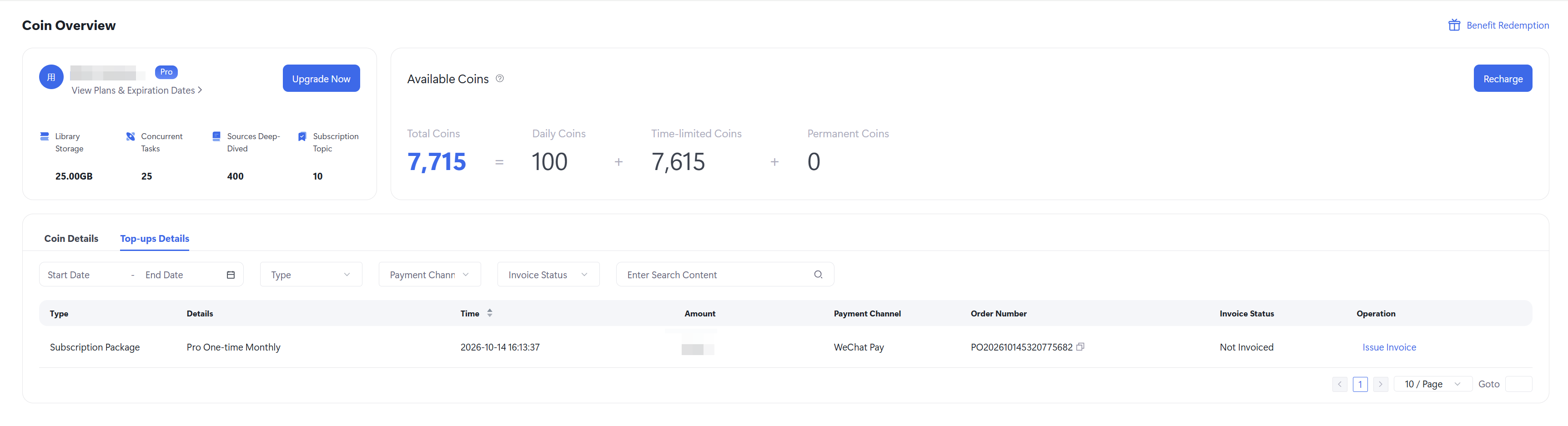Click the Upgrade Now button

[x=322, y=79]
